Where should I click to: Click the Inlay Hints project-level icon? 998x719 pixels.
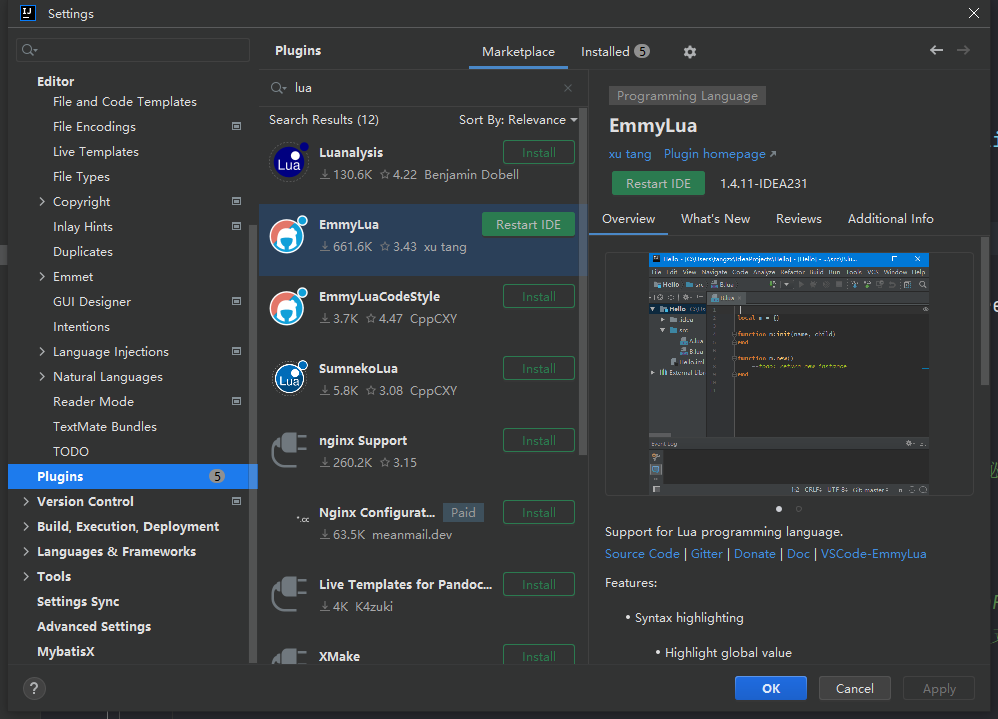coord(236,226)
